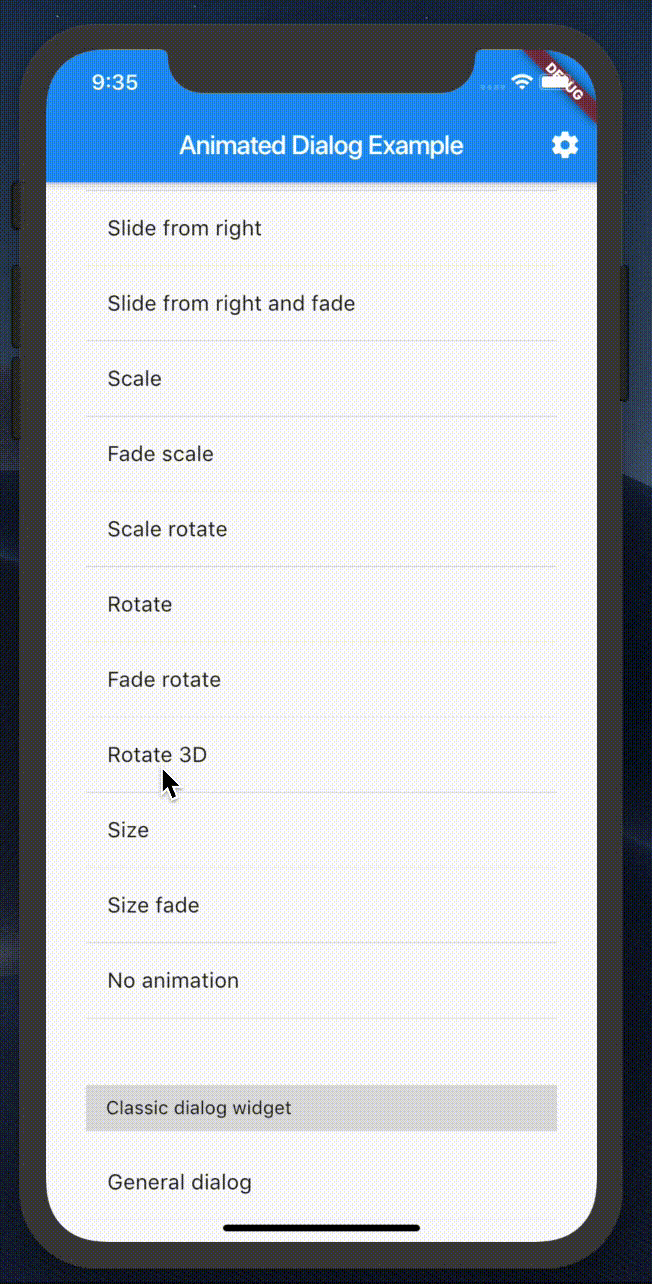Open settings via the gear icon
652x1284 pixels.
coord(565,145)
